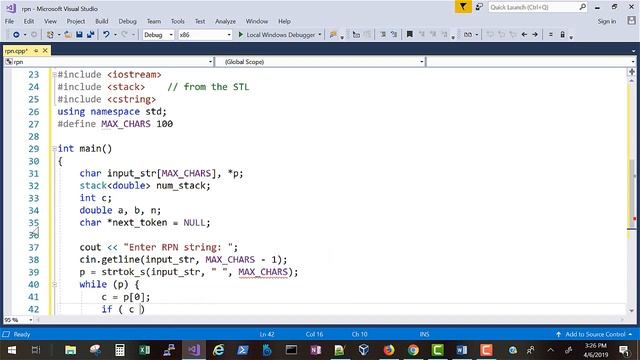
Task: Click the New Project toolbar icon
Action: (50, 35)
